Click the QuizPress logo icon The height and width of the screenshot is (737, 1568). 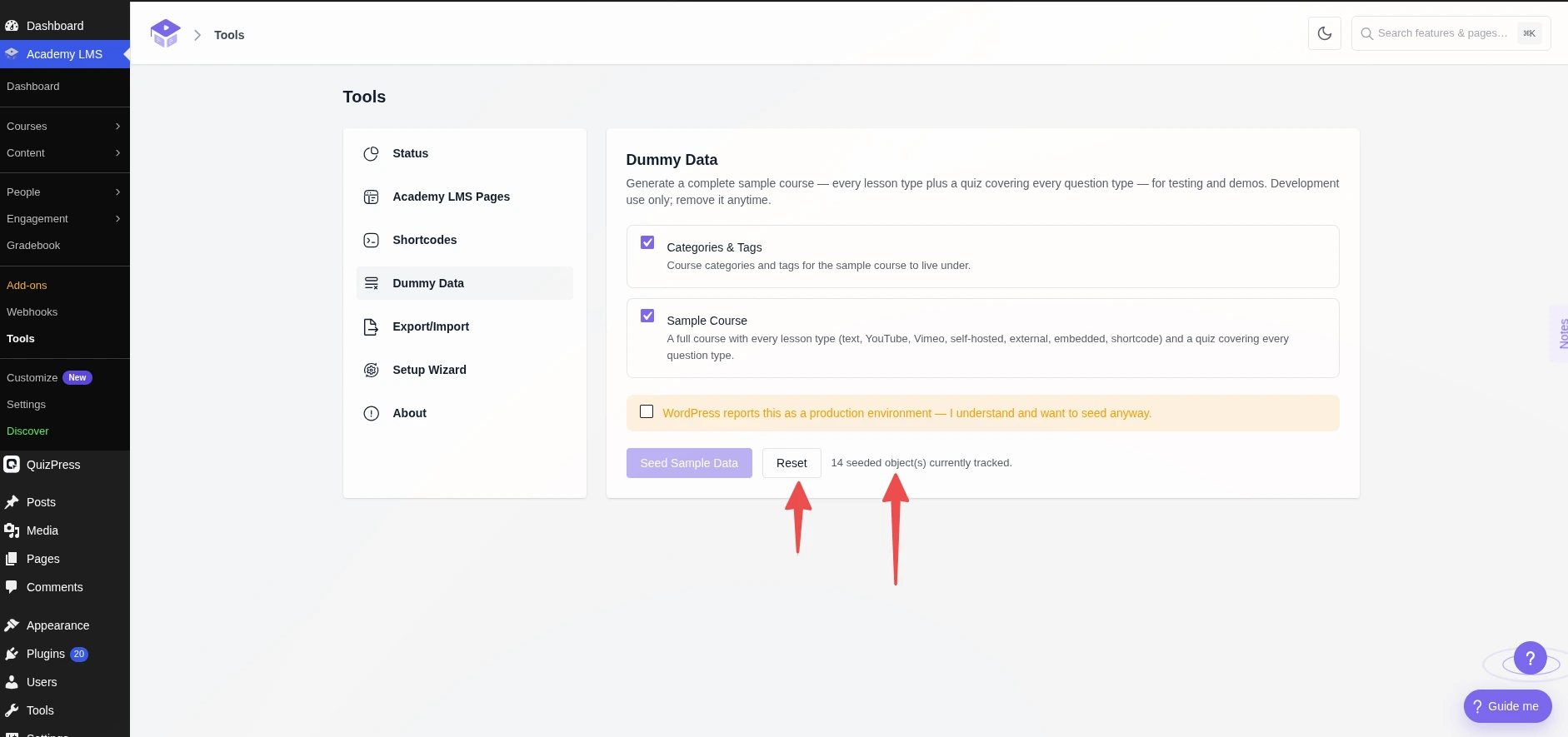tap(12, 465)
